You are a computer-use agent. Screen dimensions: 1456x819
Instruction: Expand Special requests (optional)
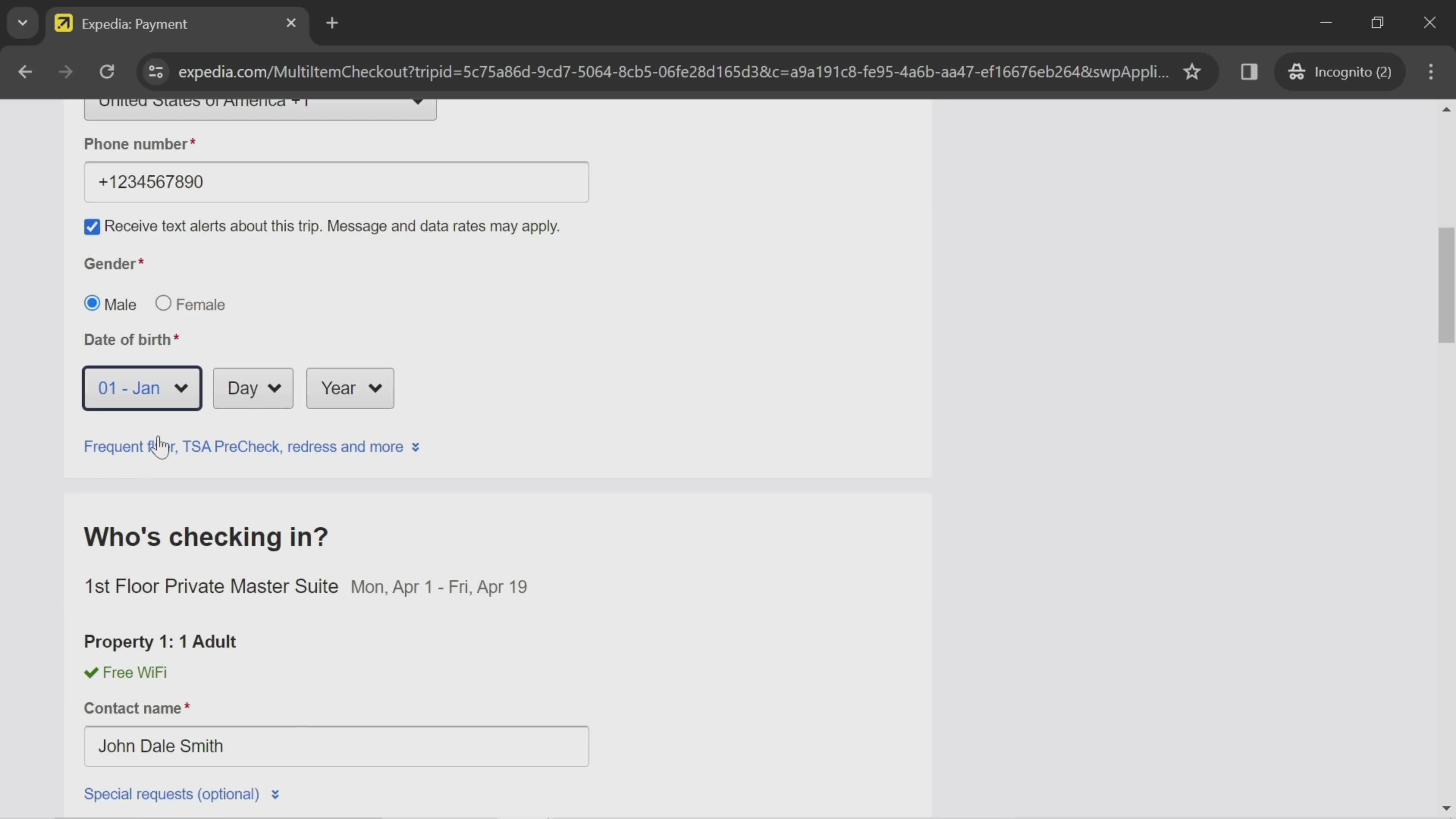click(x=182, y=794)
